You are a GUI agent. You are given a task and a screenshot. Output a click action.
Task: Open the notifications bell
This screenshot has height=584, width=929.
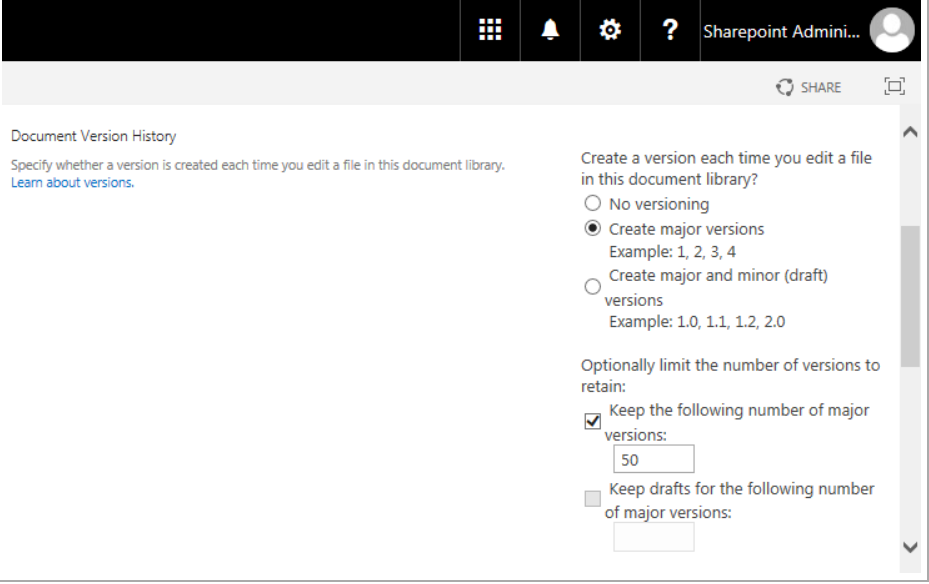(550, 30)
